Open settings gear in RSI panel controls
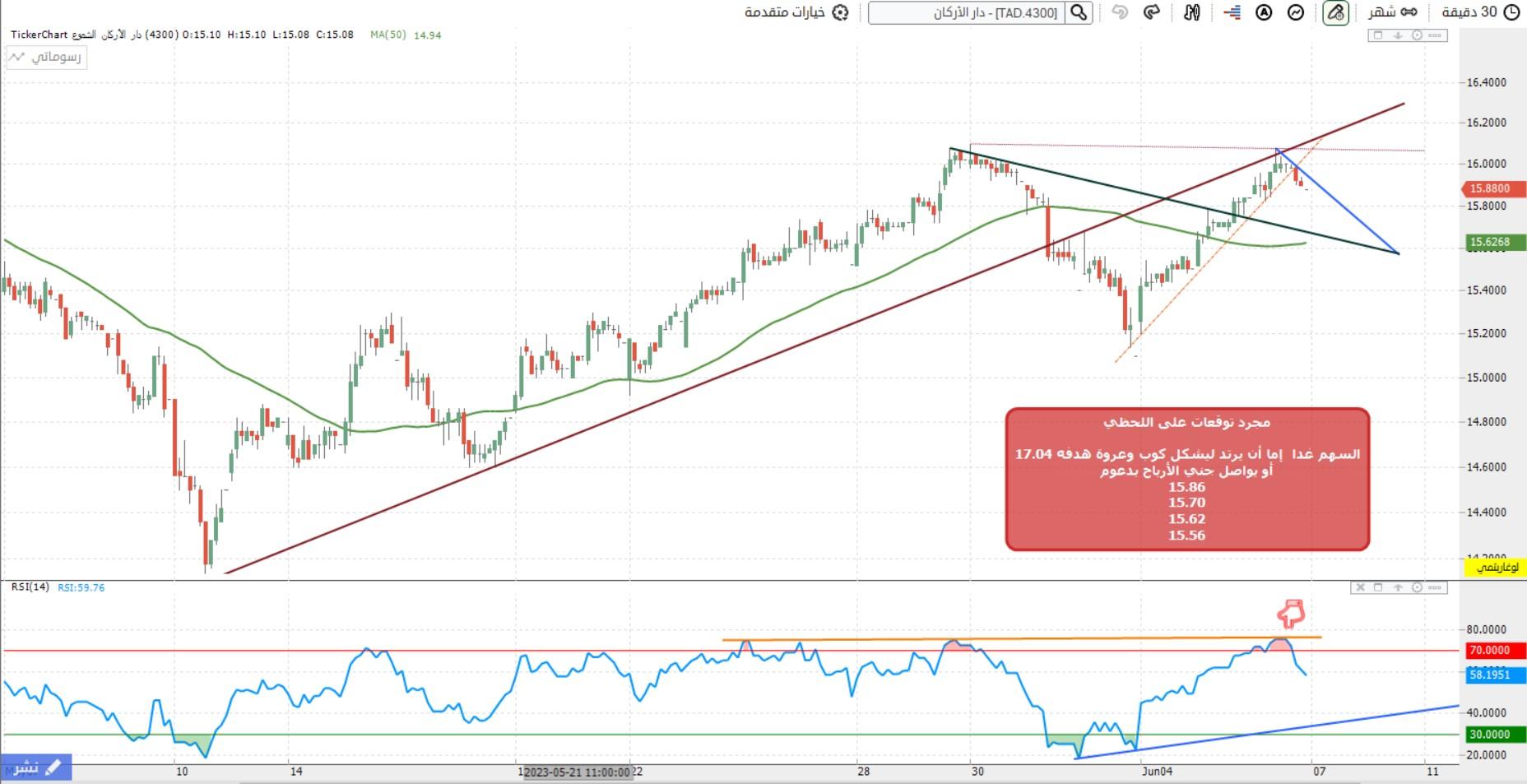This screenshot has height=784, width=1527. point(1417,587)
